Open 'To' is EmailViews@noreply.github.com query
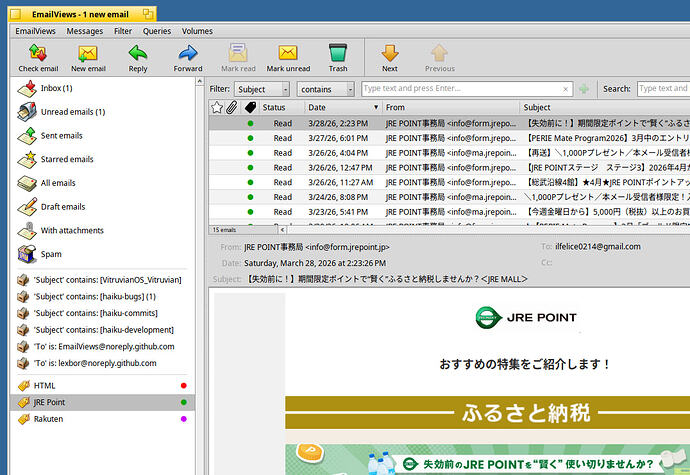This screenshot has width=690, height=475. click(x=102, y=346)
